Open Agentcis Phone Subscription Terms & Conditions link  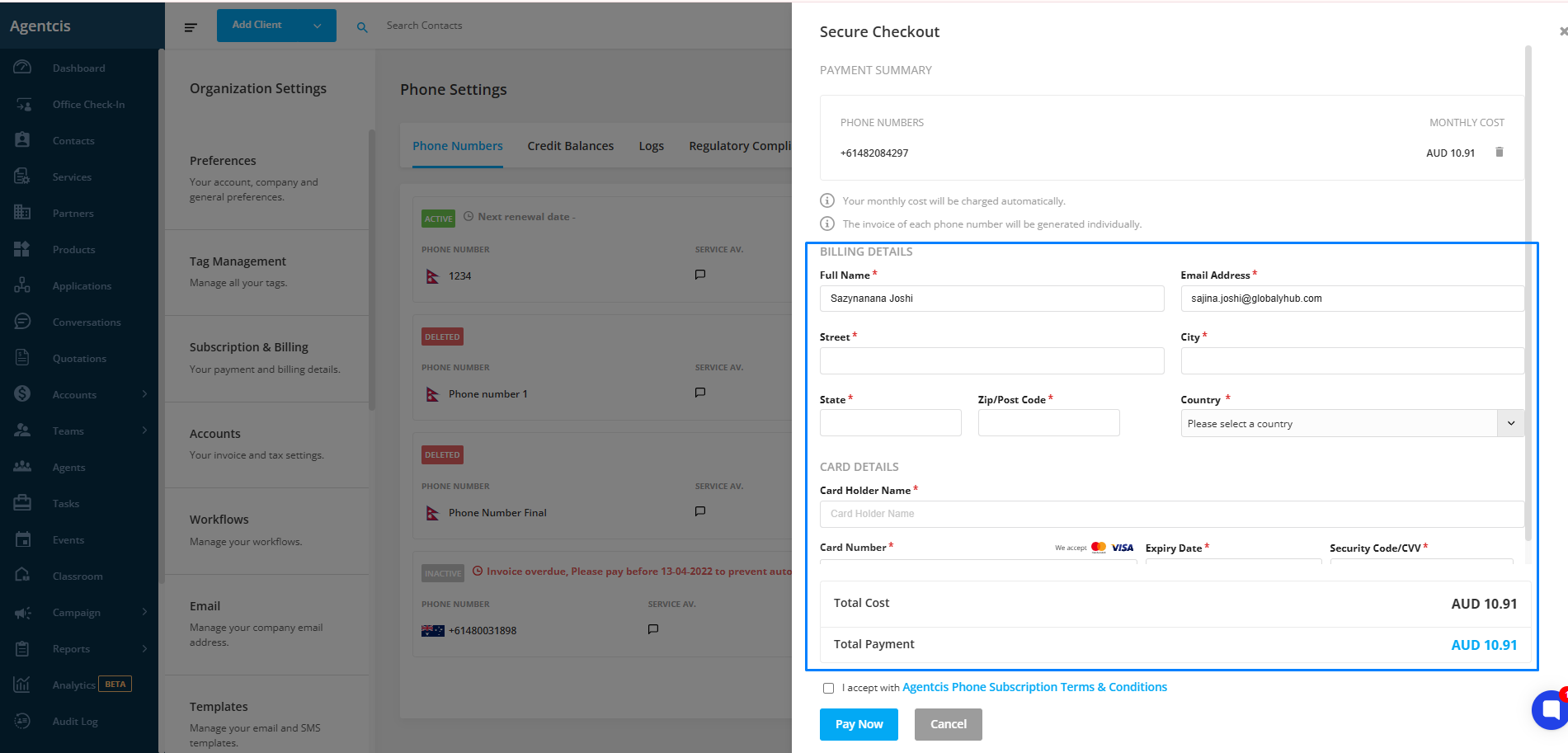[1034, 687]
